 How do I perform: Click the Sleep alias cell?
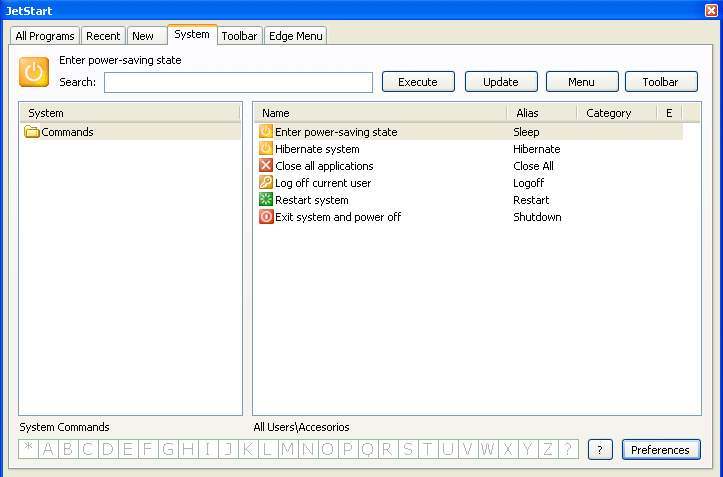click(526, 132)
